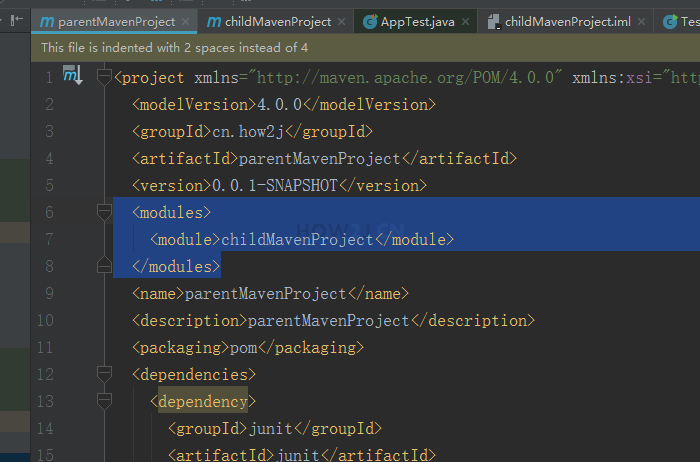Click the name parentMavenProject on line 9

pyautogui.click(x=266, y=294)
